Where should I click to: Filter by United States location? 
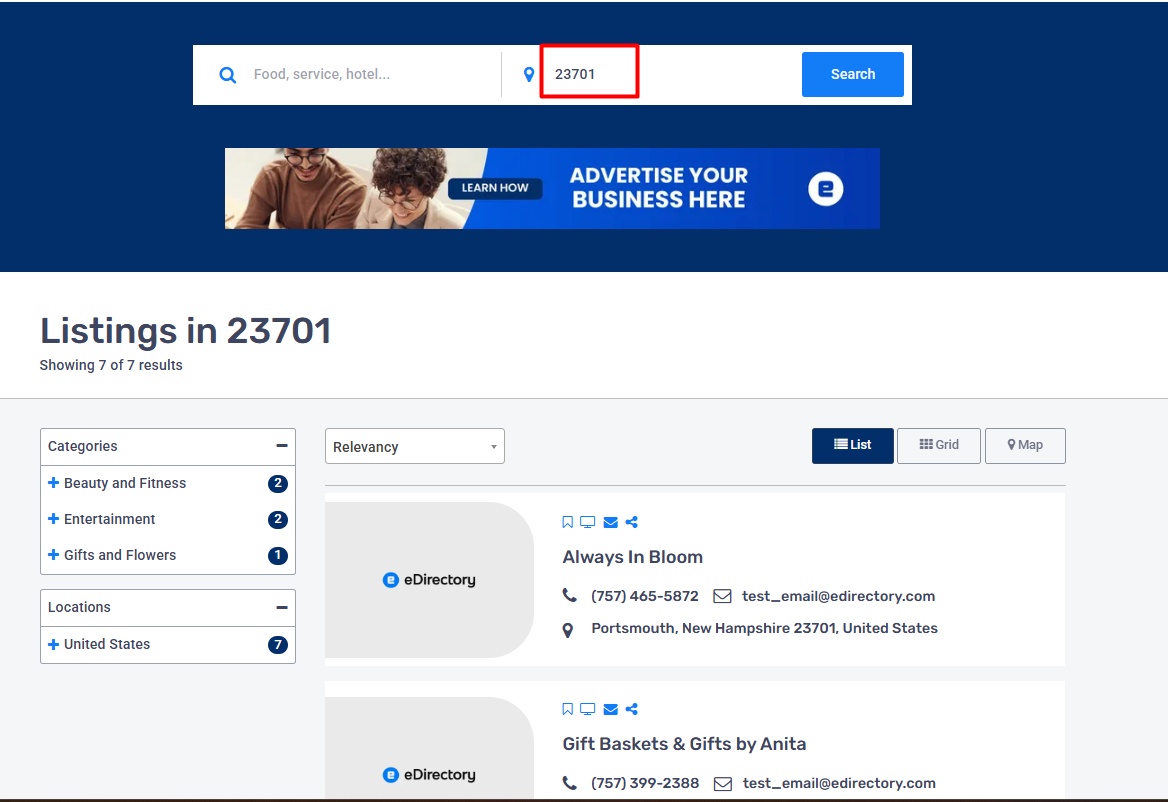[107, 644]
